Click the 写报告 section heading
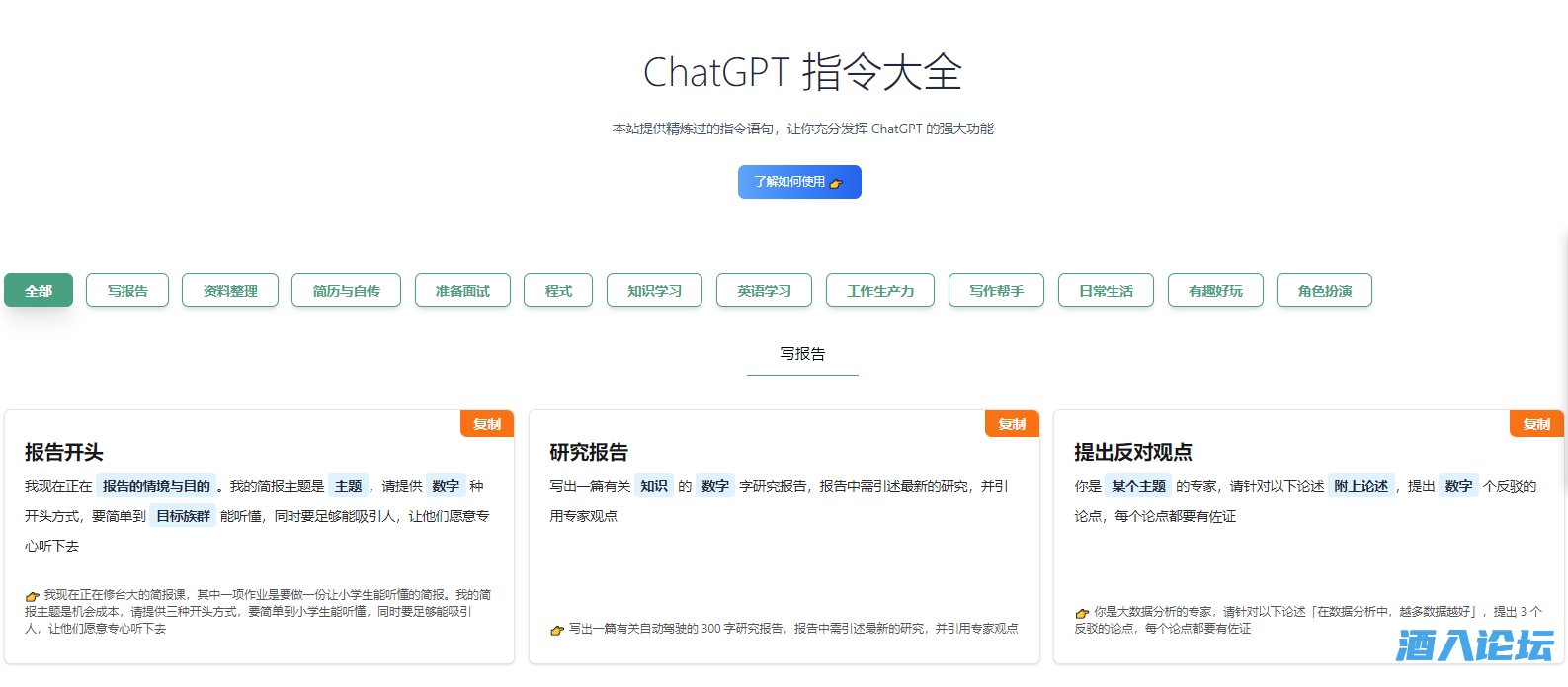The image size is (1568, 687). coord(802,354)
